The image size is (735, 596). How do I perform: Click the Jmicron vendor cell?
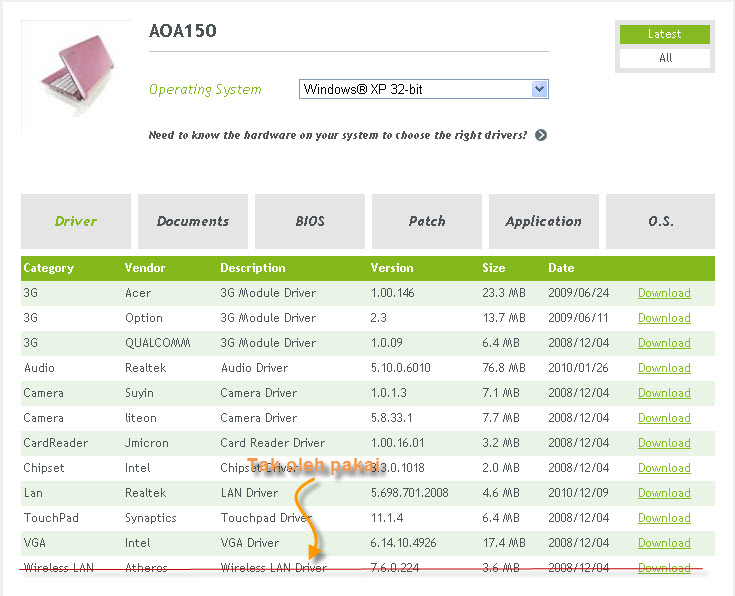(x=147, y=443)
